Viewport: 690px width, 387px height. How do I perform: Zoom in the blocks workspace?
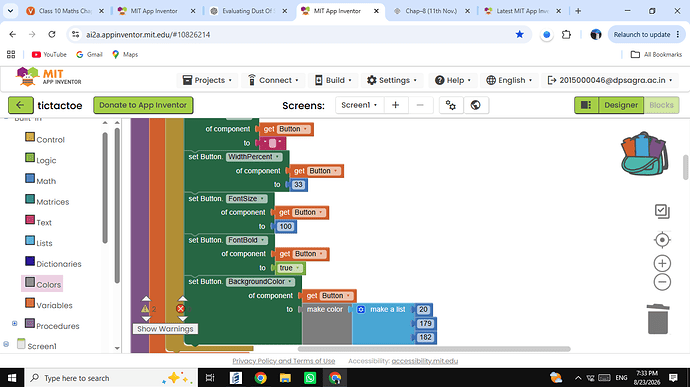(662, 263)
